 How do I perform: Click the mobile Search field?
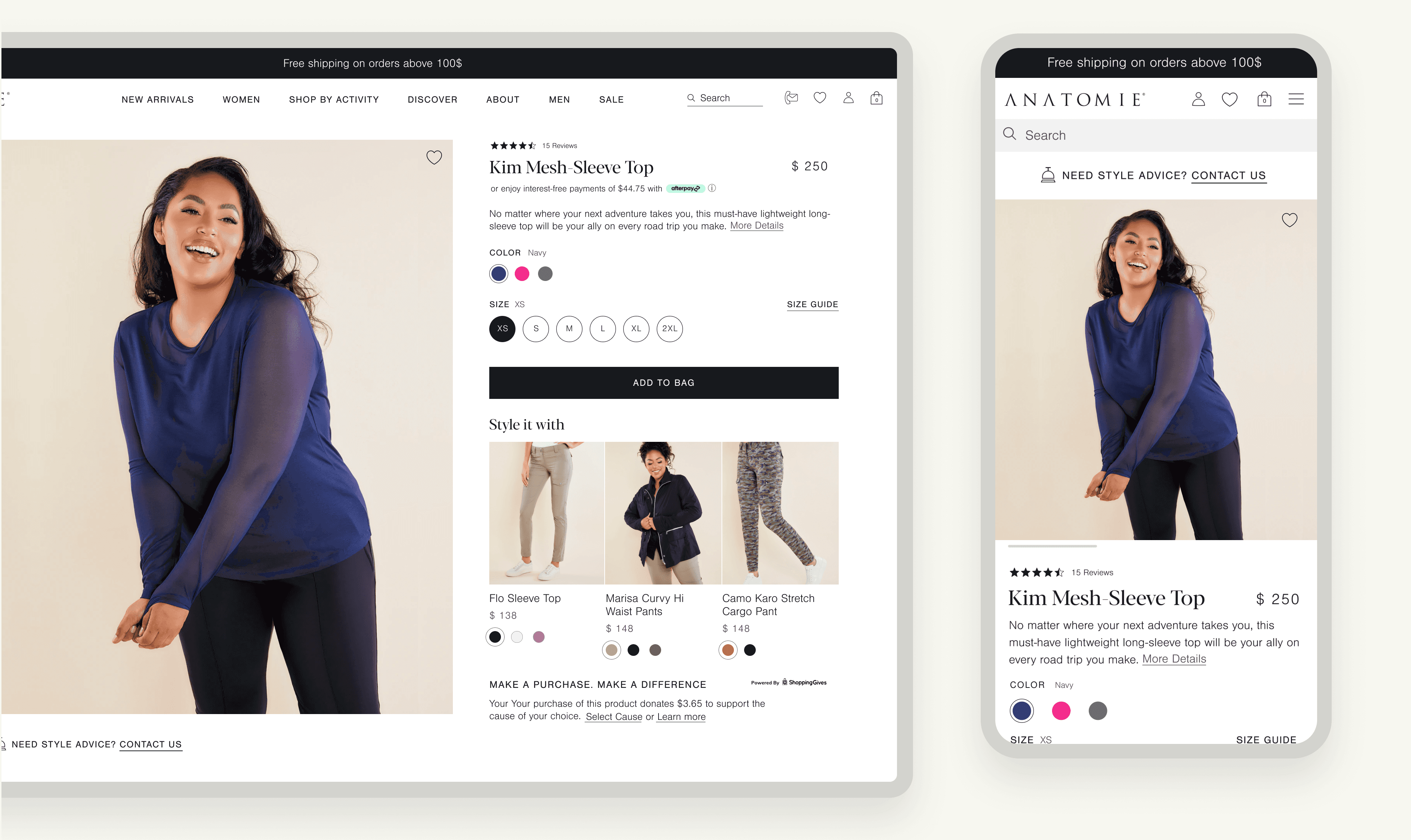pyautogui.click(x=1155, y=135)
